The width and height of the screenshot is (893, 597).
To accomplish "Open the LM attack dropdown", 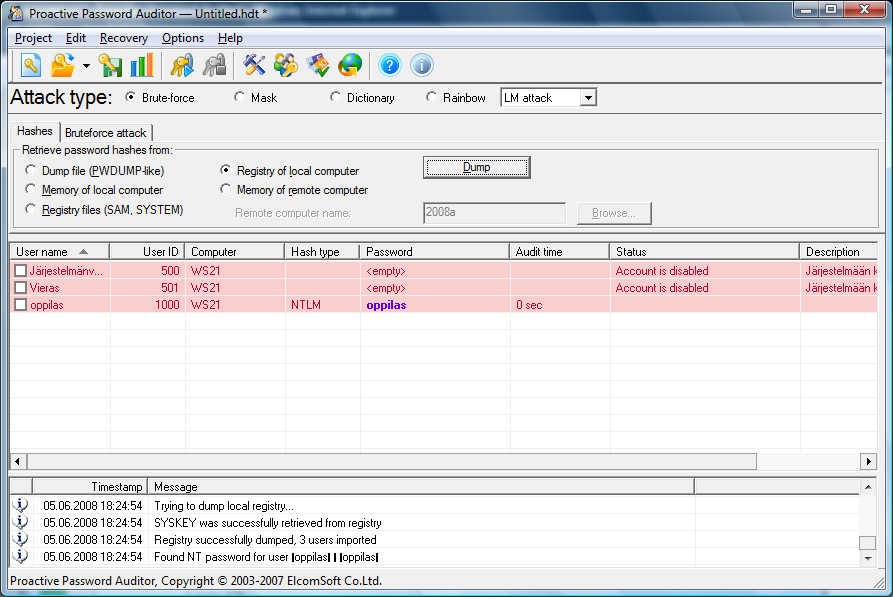I will (x=588, y=98).
